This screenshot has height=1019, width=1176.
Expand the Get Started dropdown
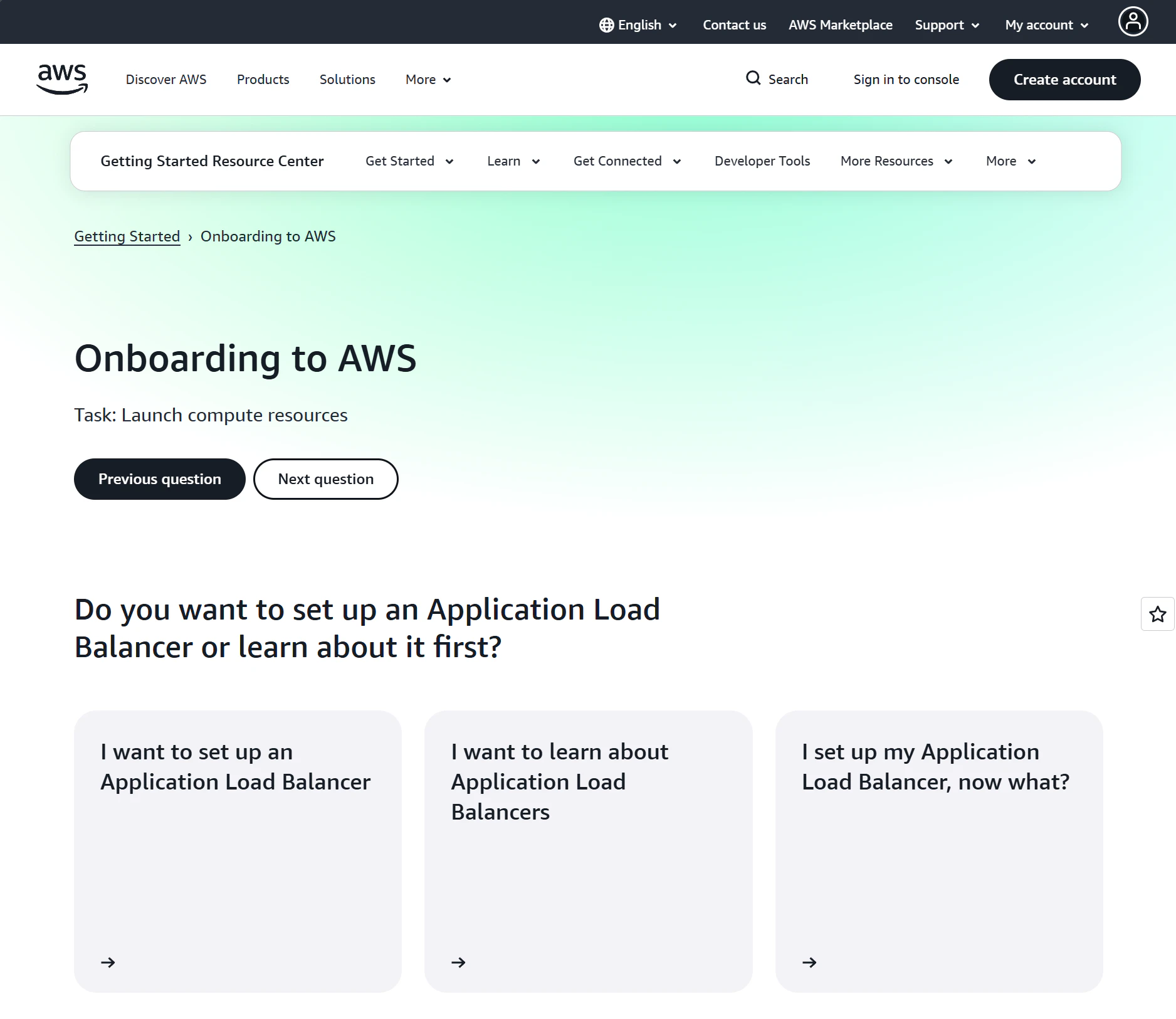[409, 161]
